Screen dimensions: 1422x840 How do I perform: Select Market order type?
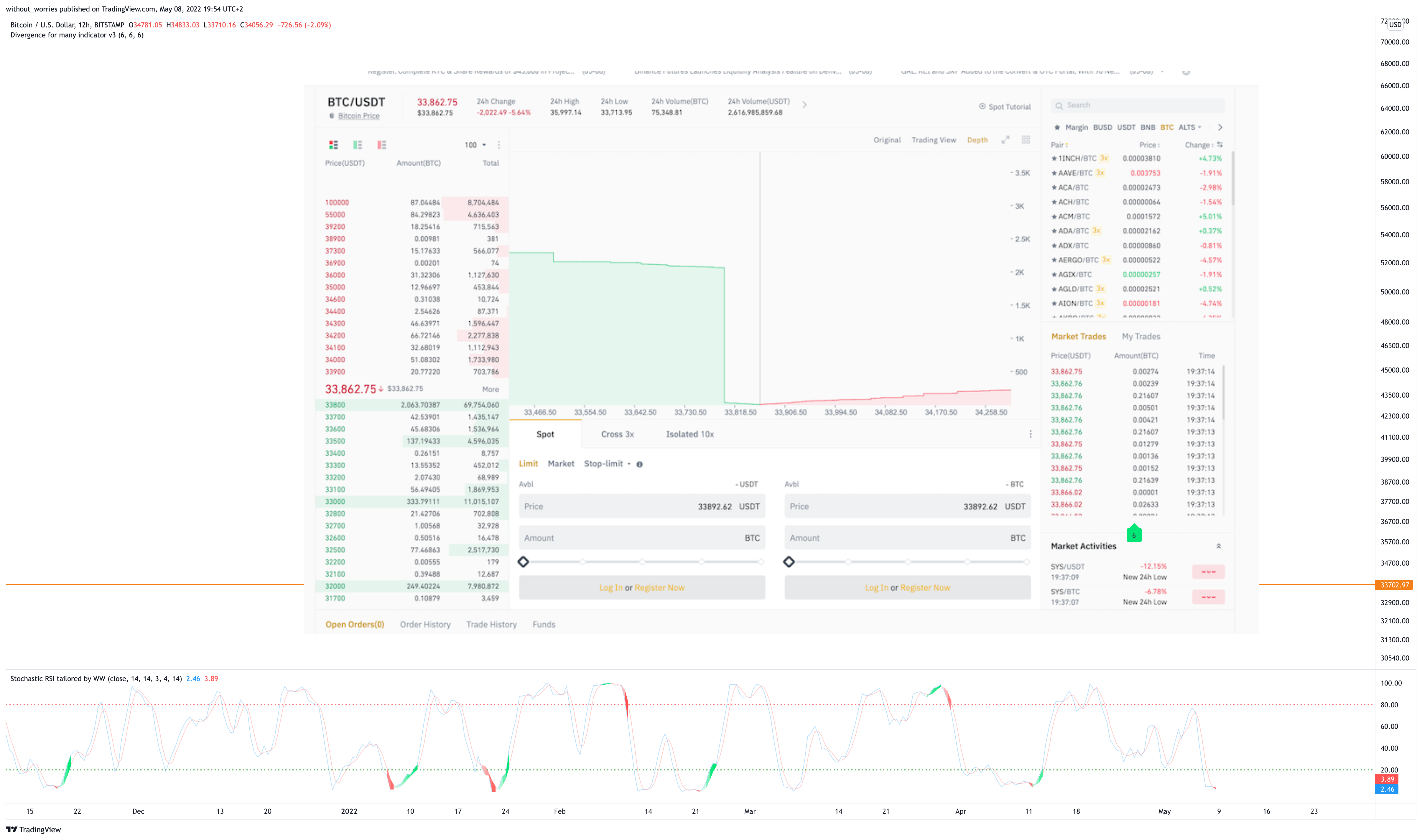[x=561, y=464]
